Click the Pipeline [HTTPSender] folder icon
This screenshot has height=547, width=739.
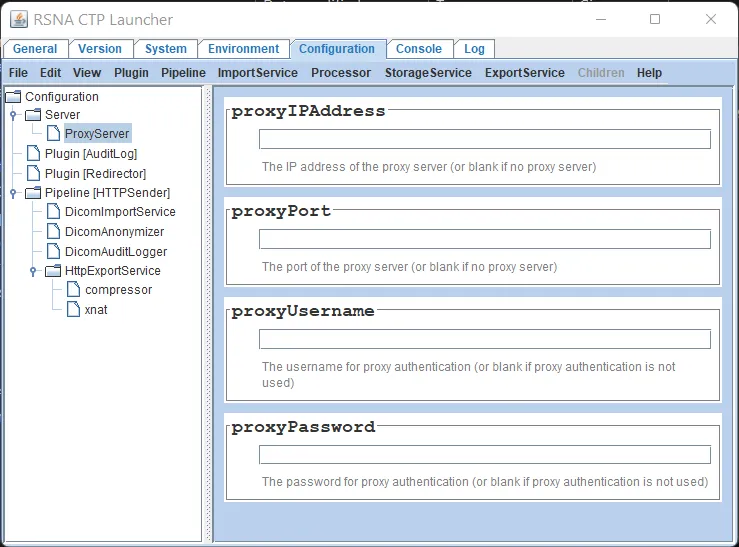coord(33,193)
